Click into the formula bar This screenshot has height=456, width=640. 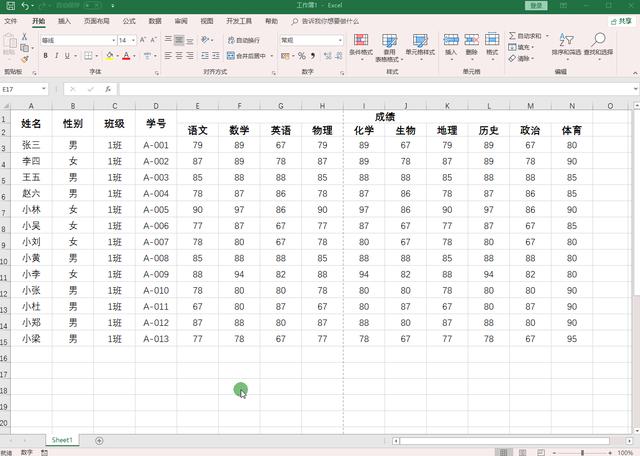(x=376, y=89)
